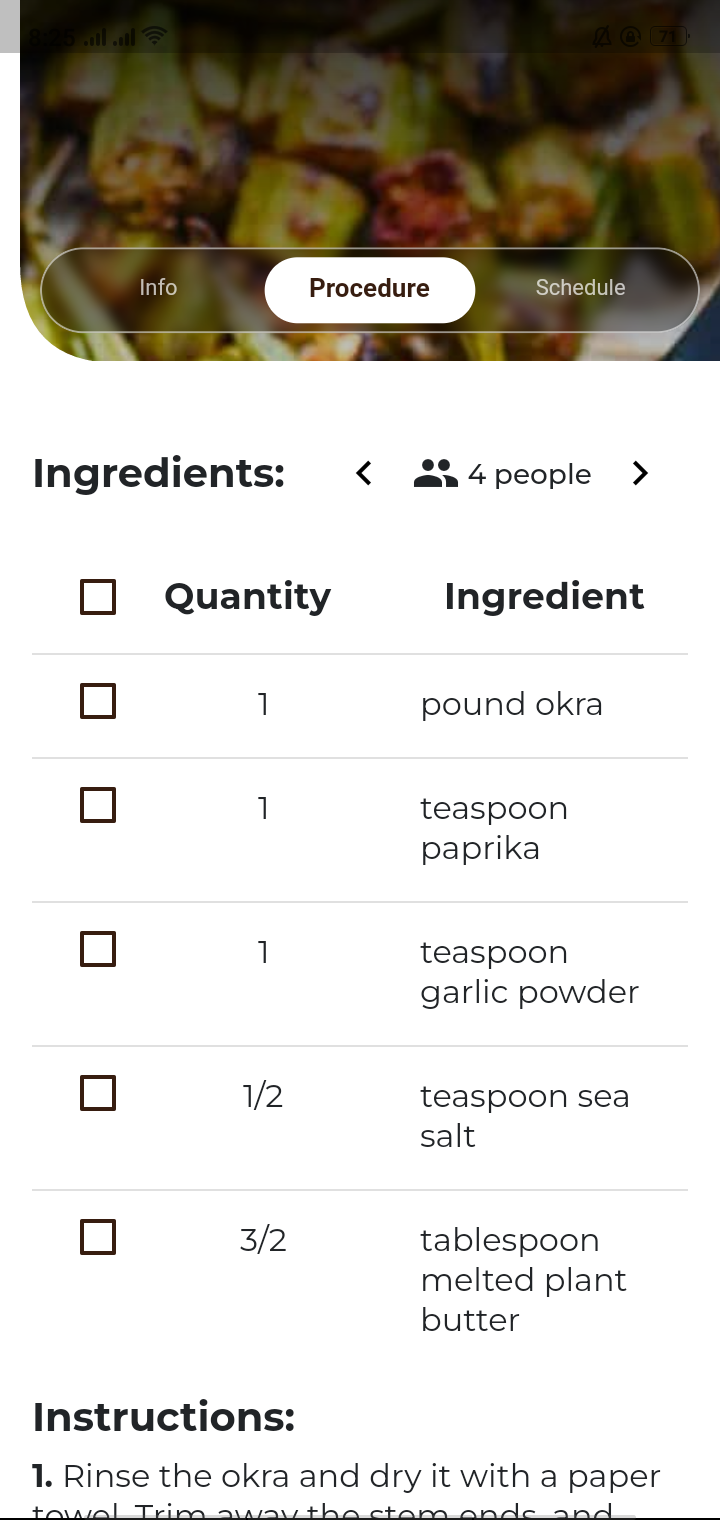Screen dimensions: 720x1520
Task: Tick the teaspoon paprika checkbox
Action: 98,805
